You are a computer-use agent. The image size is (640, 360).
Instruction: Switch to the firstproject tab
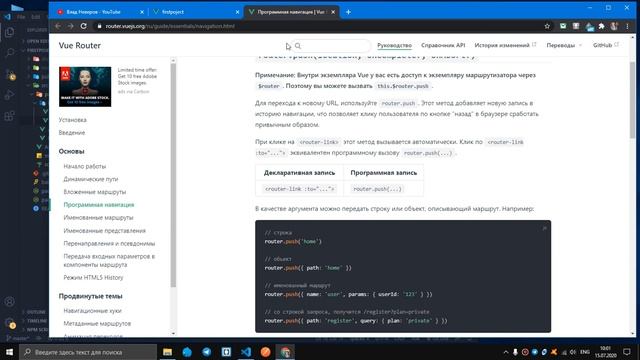pos(196,12)
